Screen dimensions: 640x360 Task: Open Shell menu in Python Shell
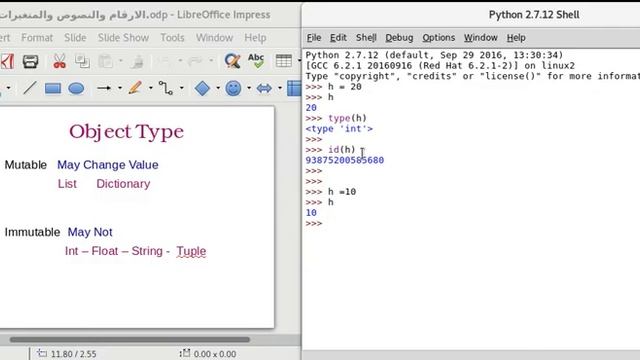tap(366, 38)
